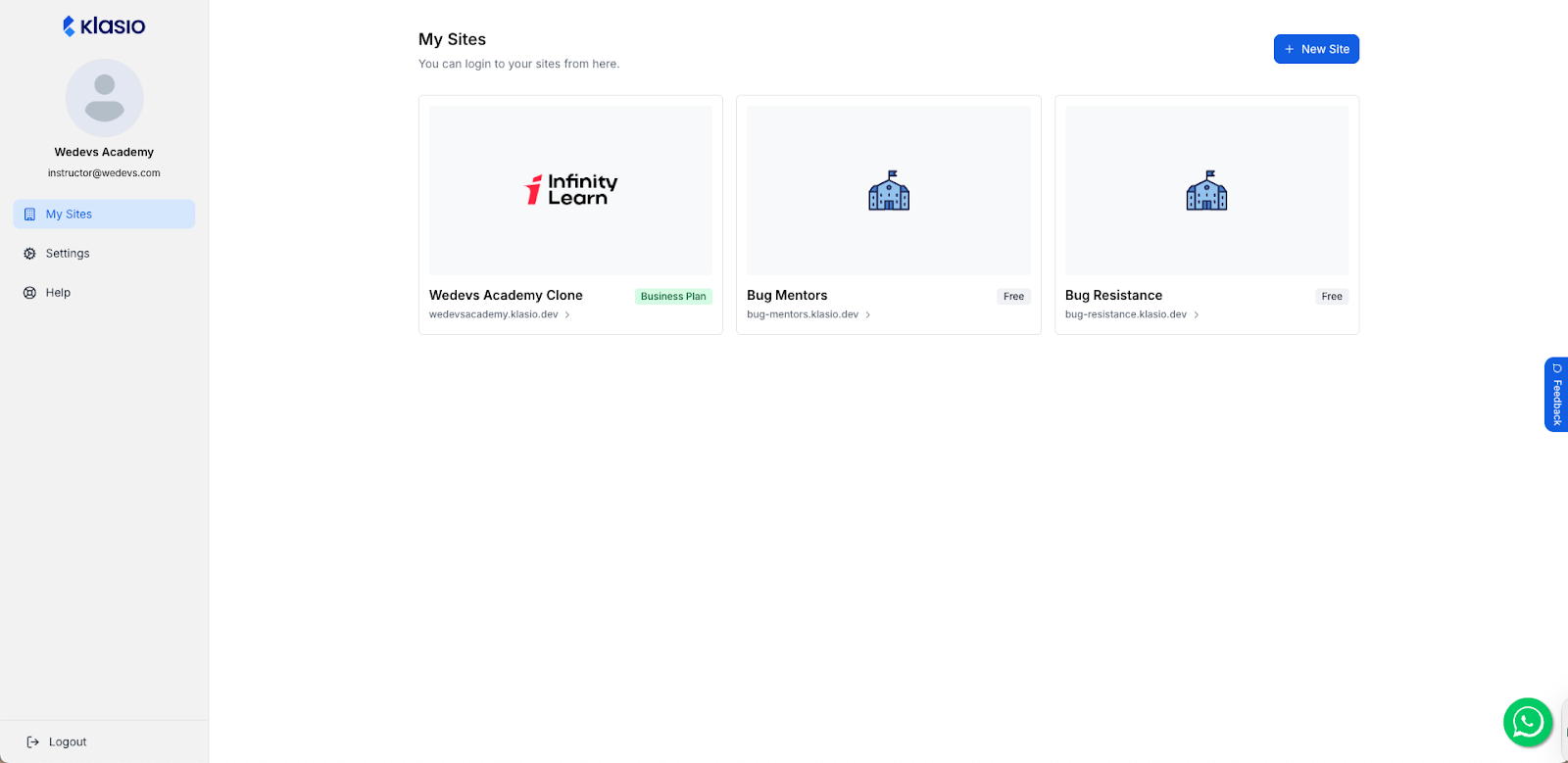Open Settings from the sidebar menu
Screen dimensions: 1568x763
(x=68, y=254)
